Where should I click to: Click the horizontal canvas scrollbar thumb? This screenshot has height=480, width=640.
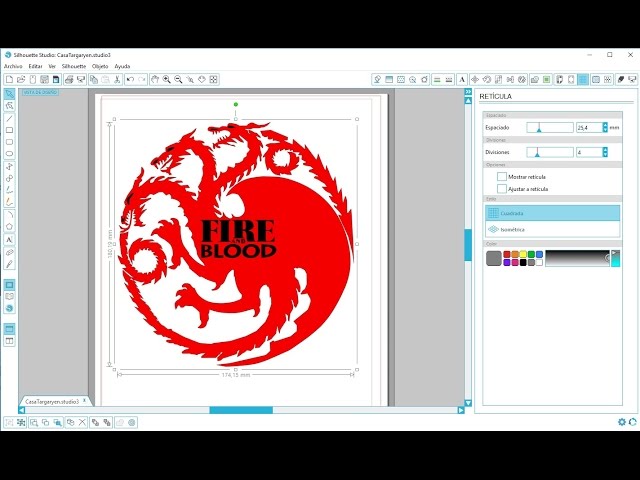coord(241,410)
